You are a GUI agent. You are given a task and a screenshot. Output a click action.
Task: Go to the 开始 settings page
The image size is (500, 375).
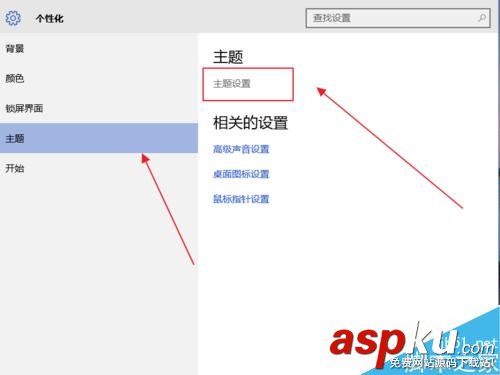(99, 168)
